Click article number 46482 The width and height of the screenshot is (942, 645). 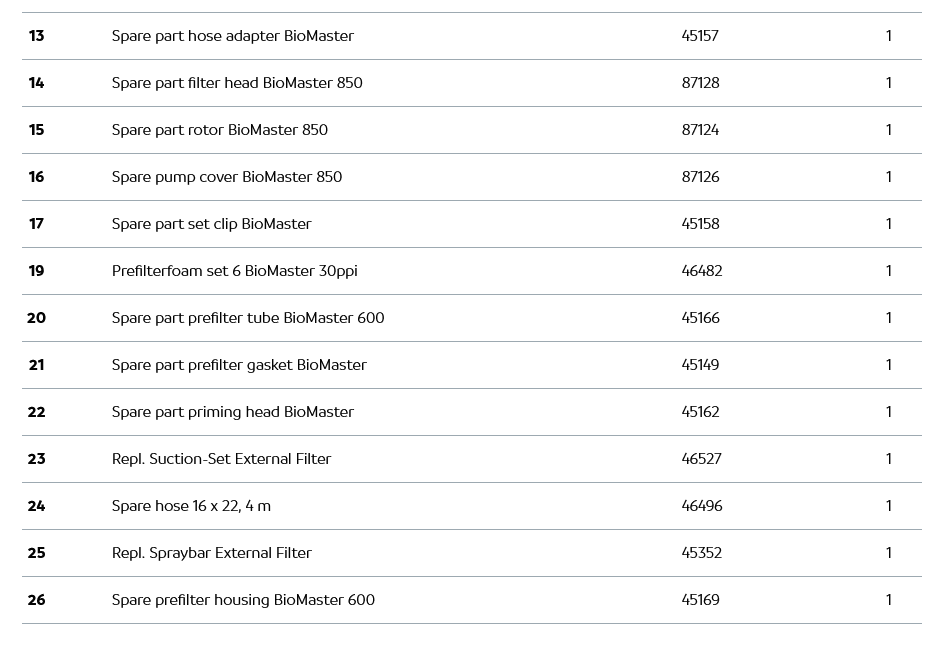click(x=701, y=271)
